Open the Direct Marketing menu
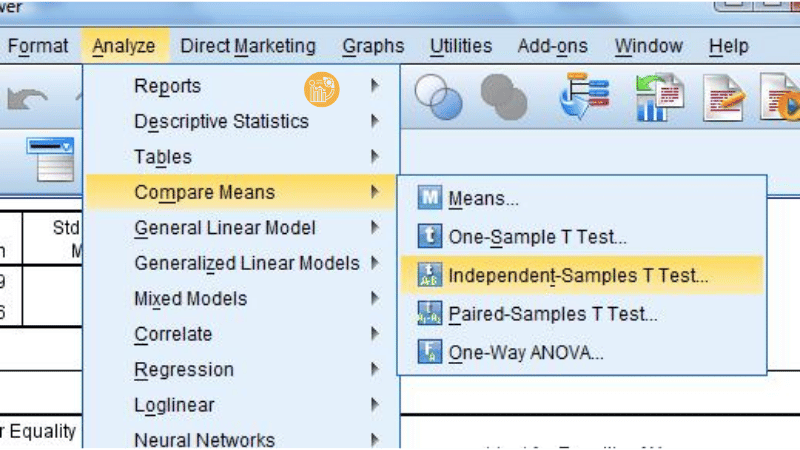The height and width of the screenshot is (450, 800). [248, 46]
